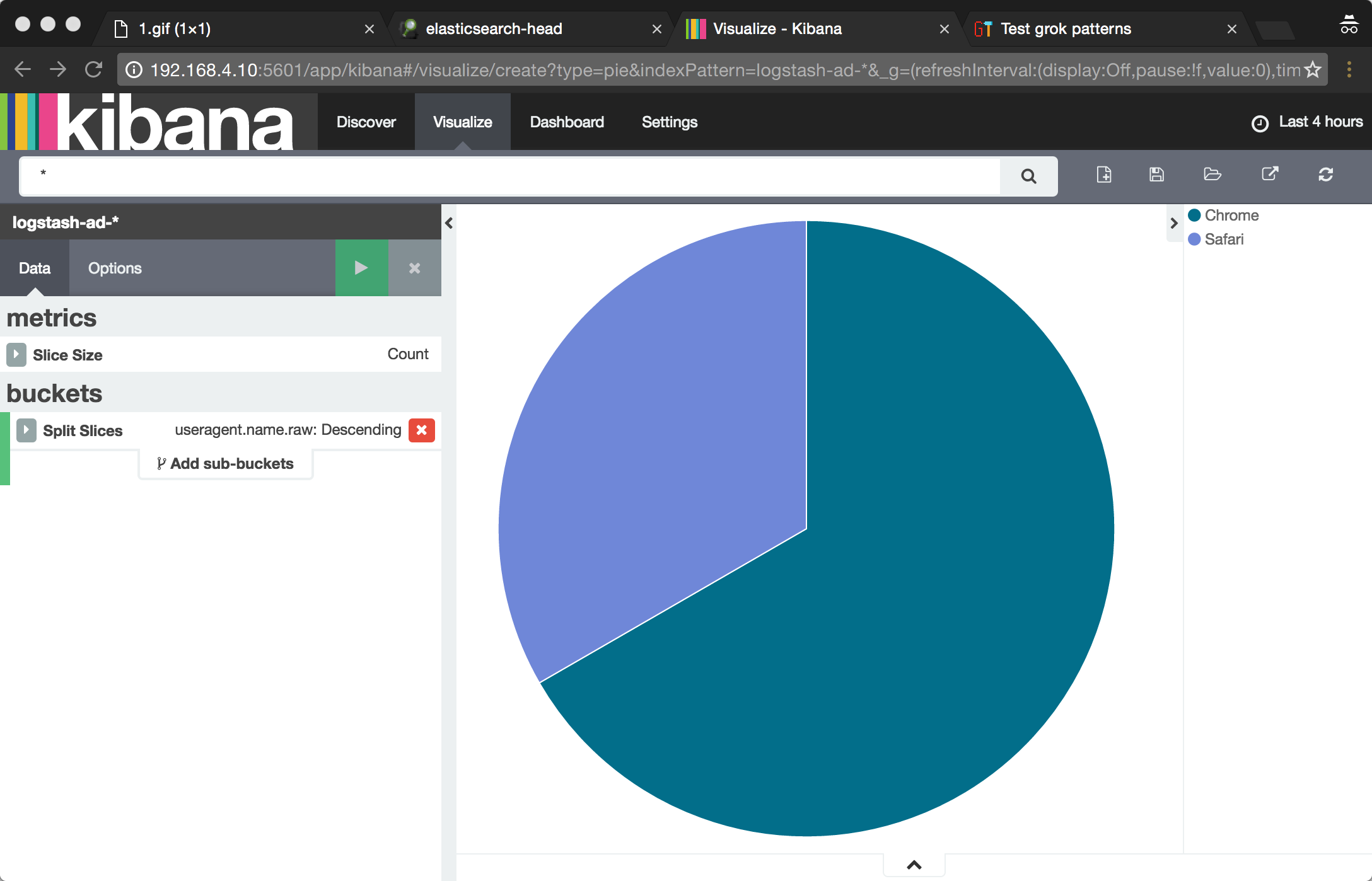This screenshot has height=881, width=1372.
Task: Open the Dashboard menu
Action: (x=566, y=122)
